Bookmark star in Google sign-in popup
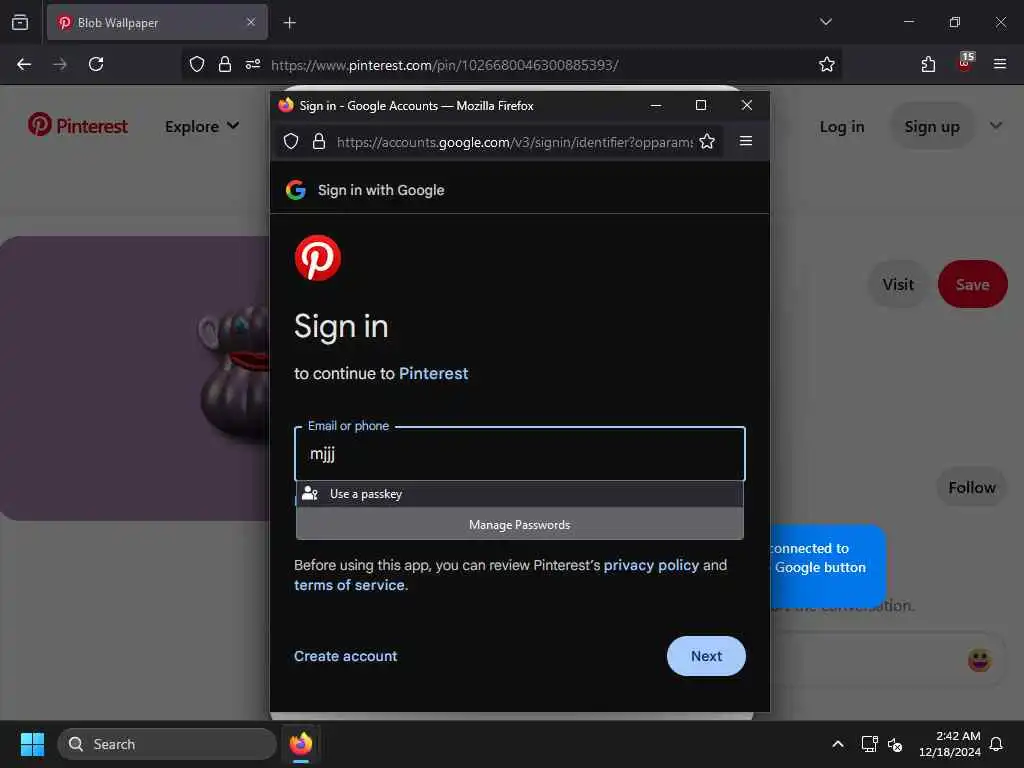The height and width of the screenshot is (768, 1024). [707, 142]
